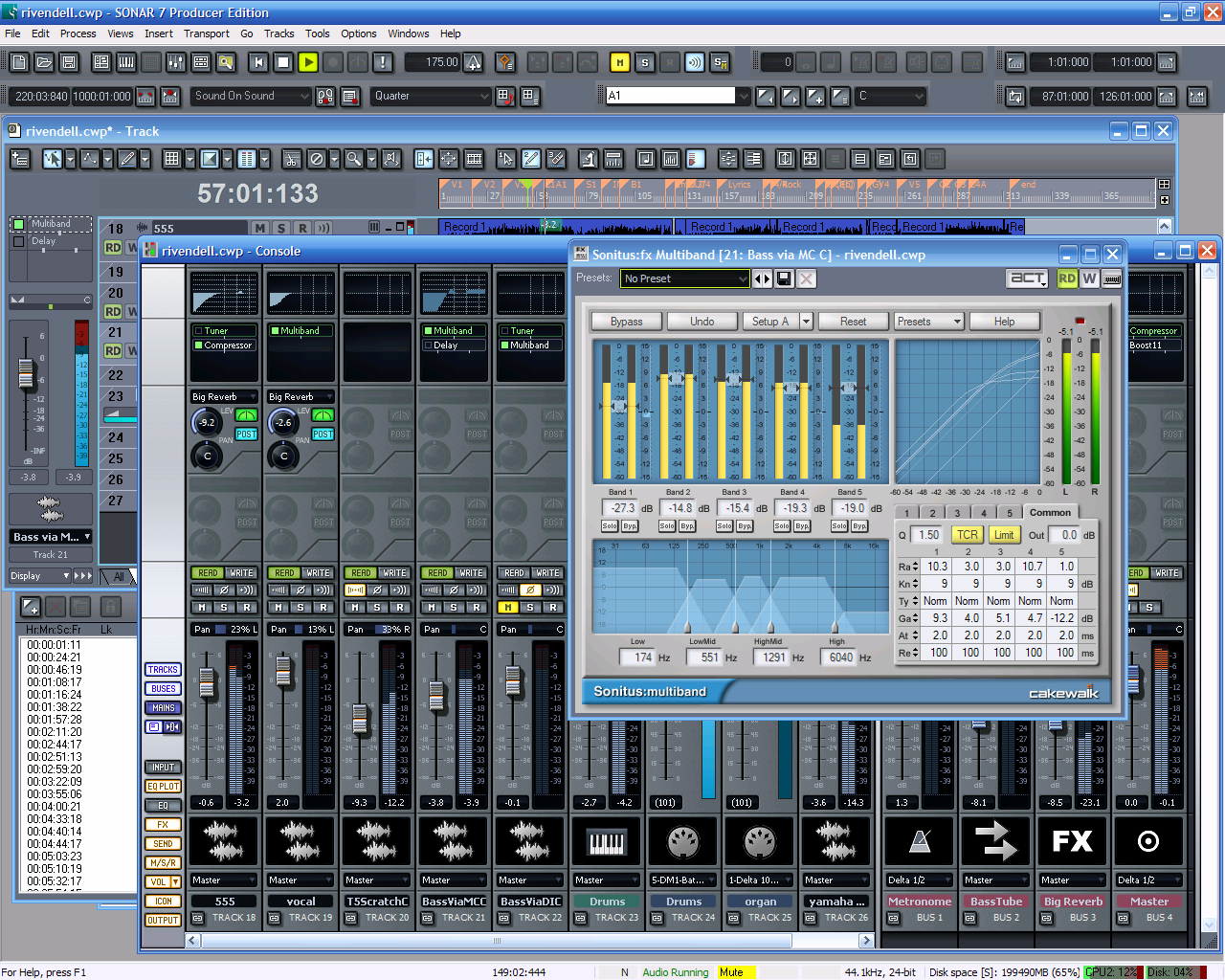Screen dimensions: 1225x980
Task: Arm track 18 for recording
Action: click(x=302, y=228)
